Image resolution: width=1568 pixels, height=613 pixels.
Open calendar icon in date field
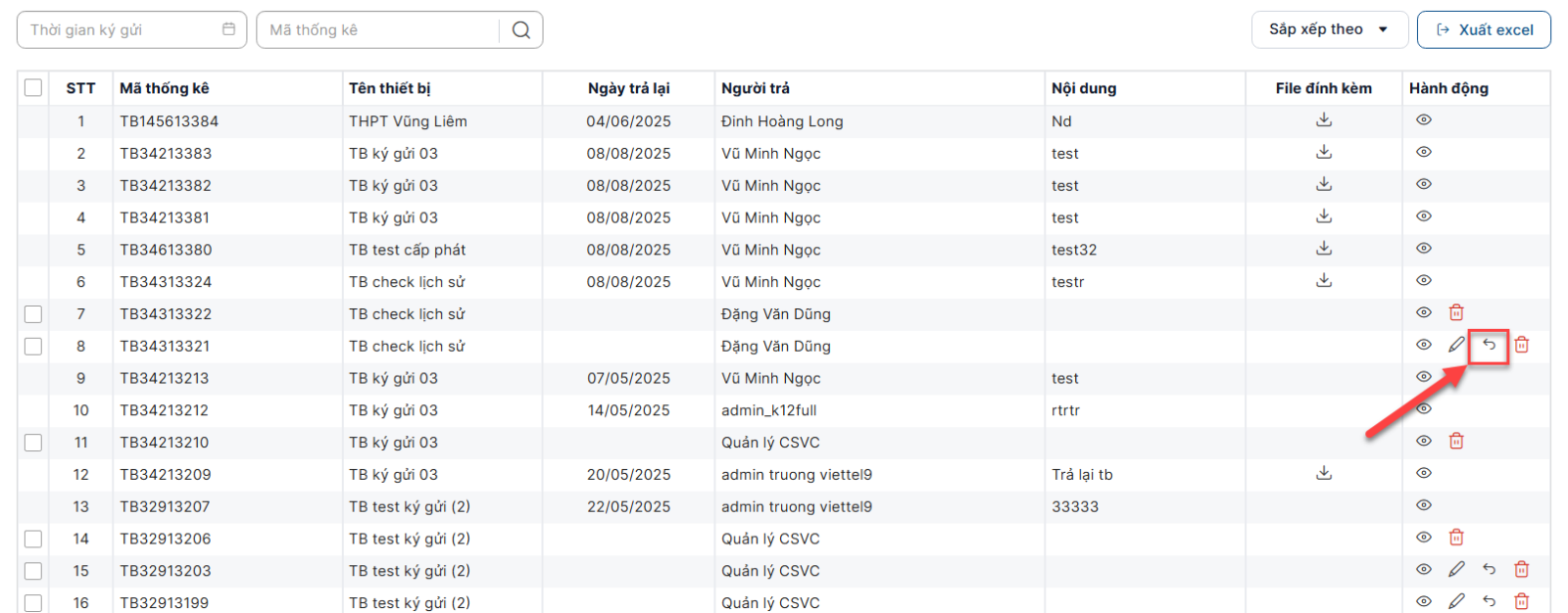(228, 29)
